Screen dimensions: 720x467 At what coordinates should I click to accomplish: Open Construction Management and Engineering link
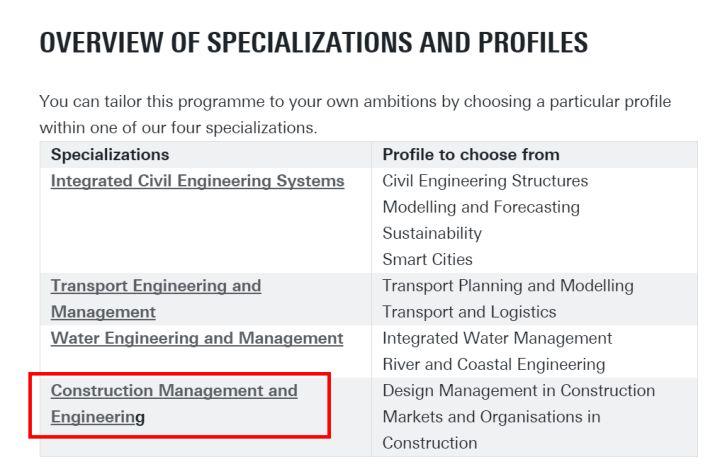174,391
